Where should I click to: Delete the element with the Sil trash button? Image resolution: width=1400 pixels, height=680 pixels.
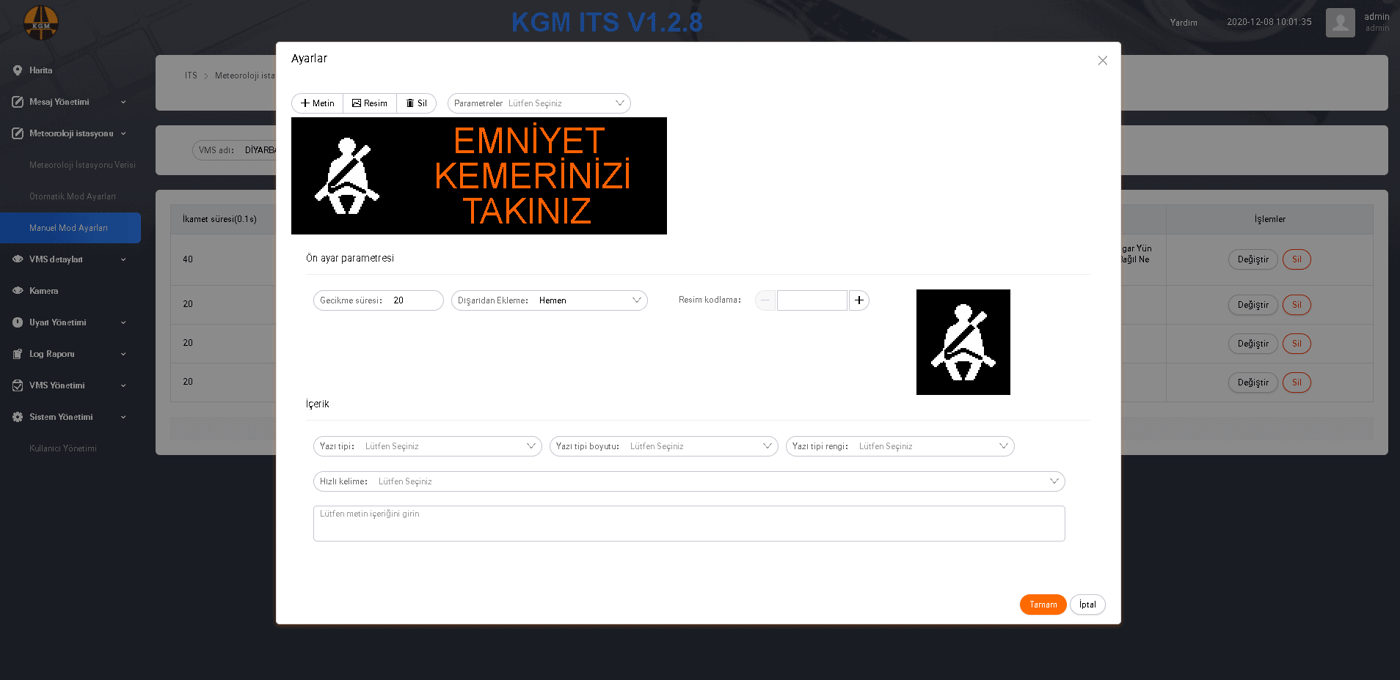[x=416, y=103]
